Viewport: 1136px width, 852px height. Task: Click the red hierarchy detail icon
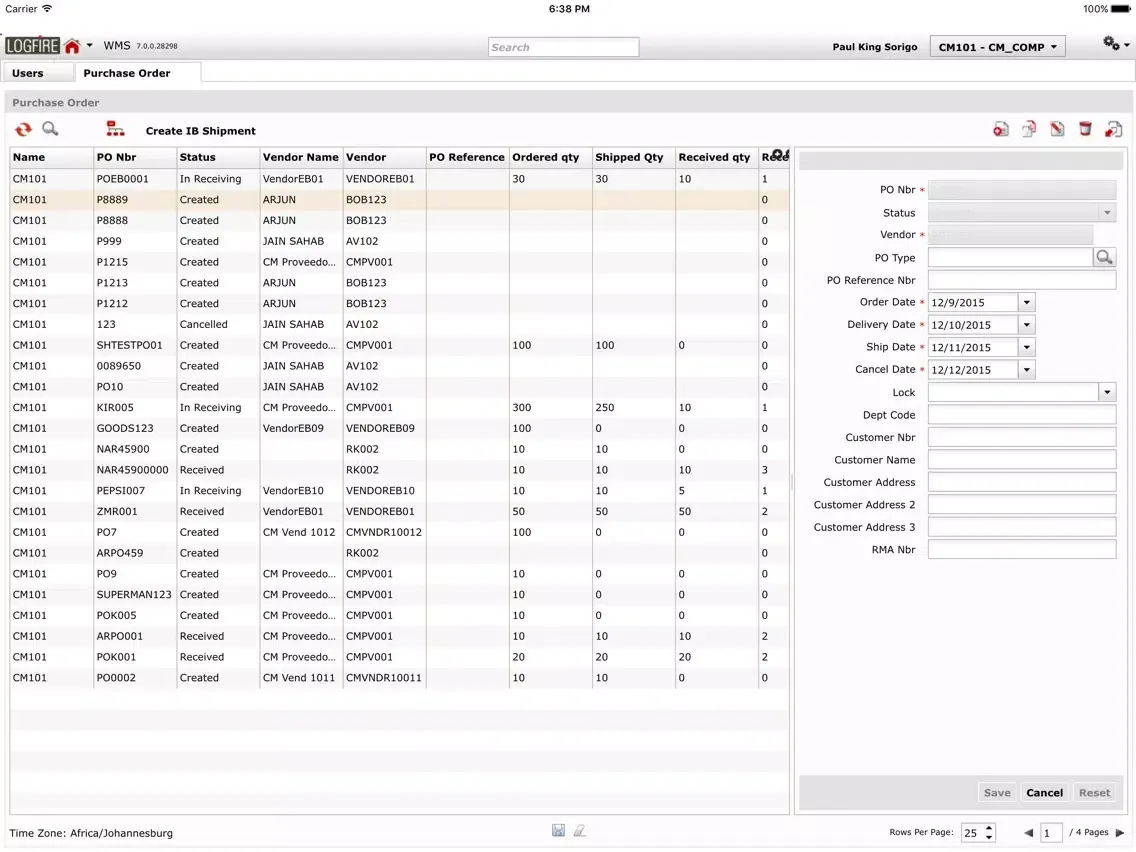click(116, 130)
